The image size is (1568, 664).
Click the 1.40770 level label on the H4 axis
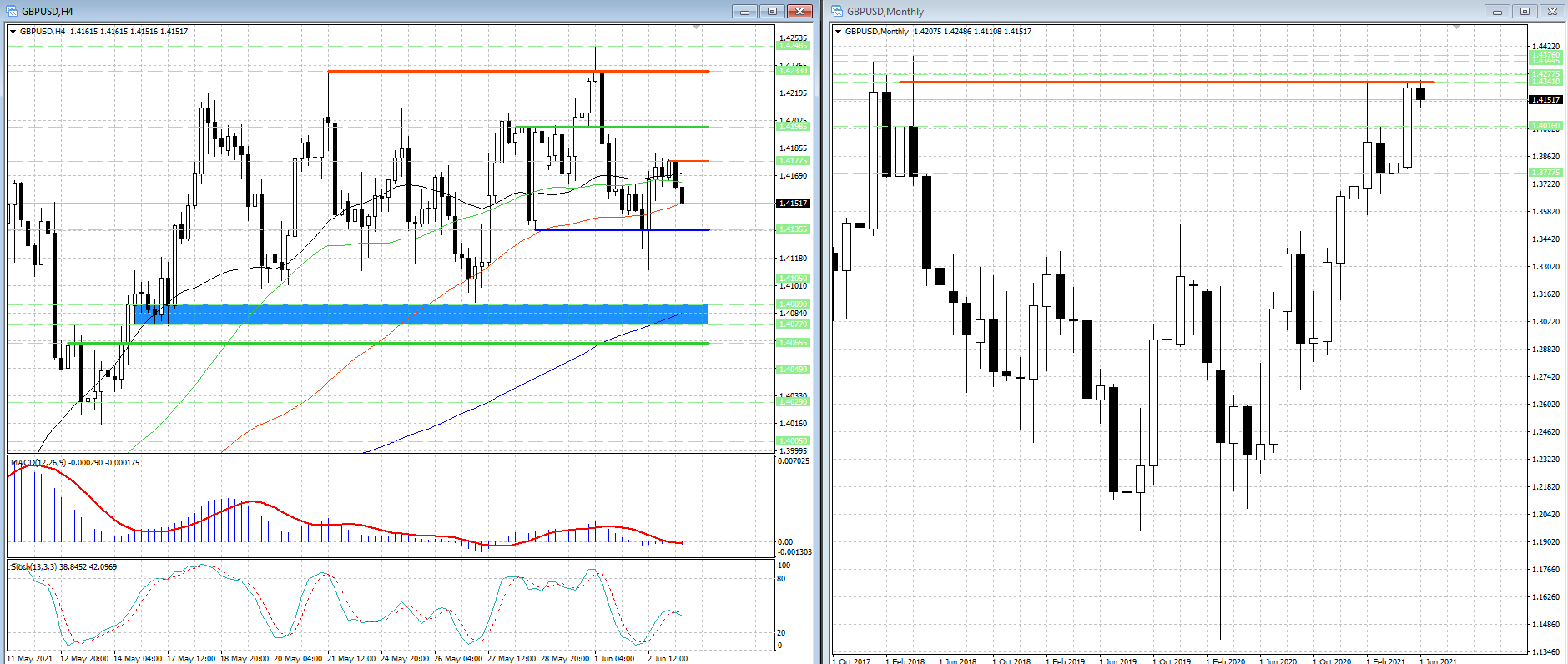pos(793,324)
